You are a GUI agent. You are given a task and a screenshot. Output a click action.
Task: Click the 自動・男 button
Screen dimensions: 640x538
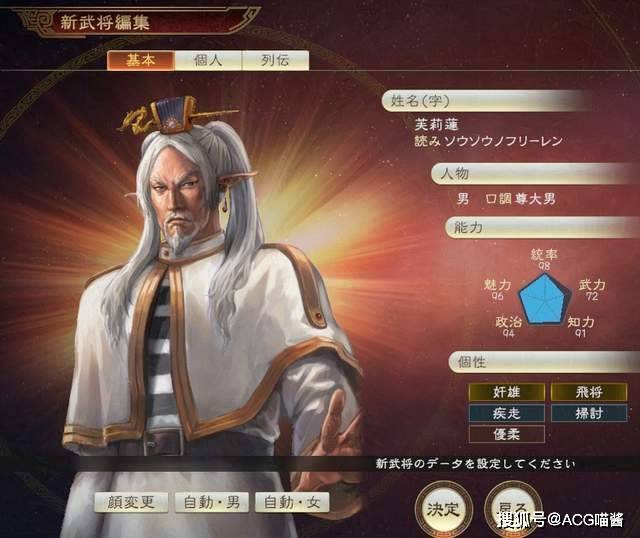point(211,502)
